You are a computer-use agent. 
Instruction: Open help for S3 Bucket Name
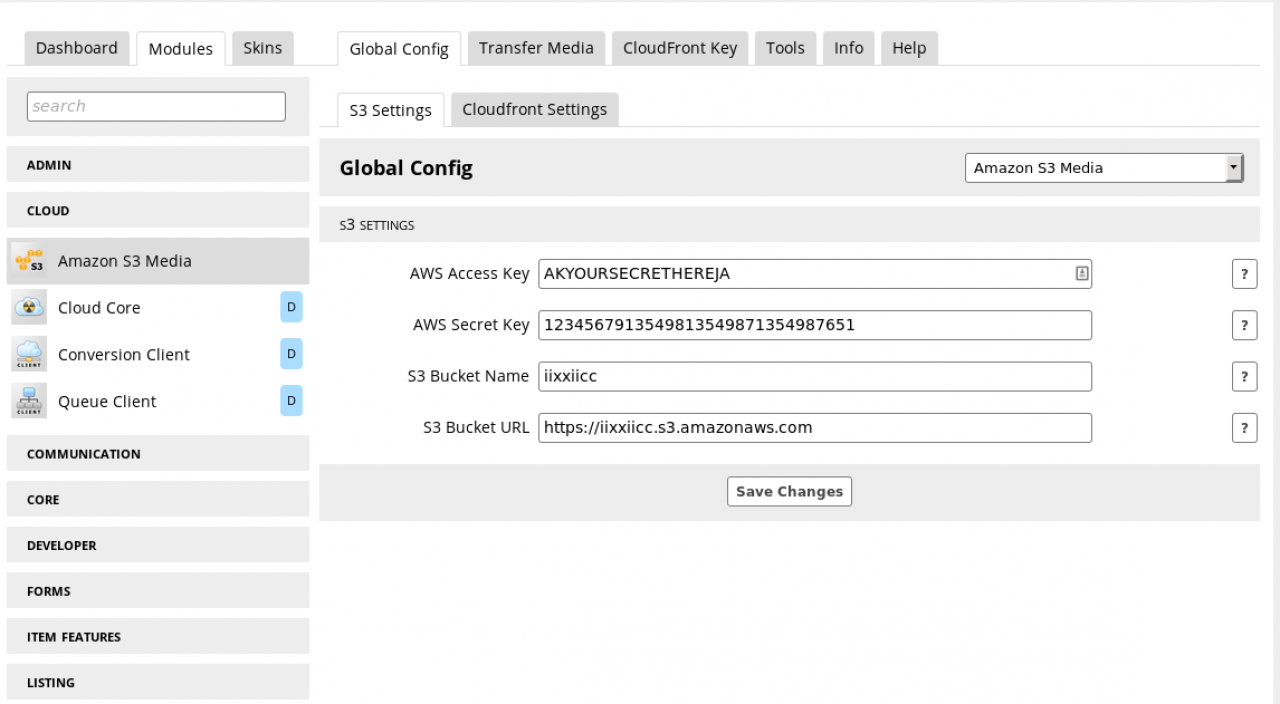1244,376
